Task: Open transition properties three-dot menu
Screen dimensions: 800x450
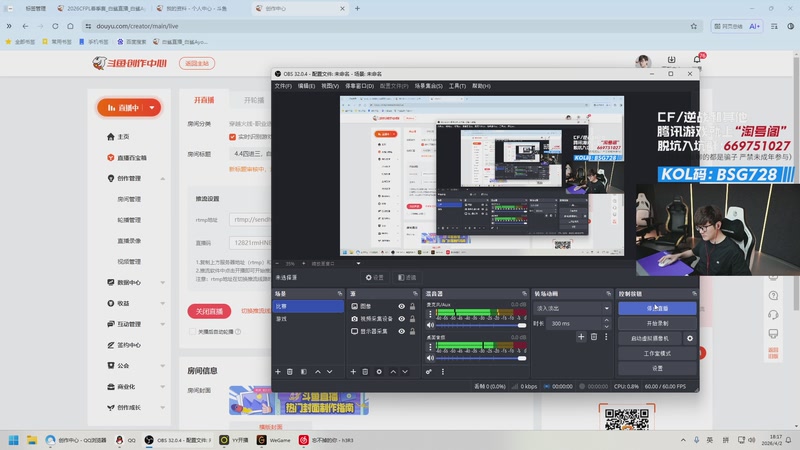Action: 606,337
